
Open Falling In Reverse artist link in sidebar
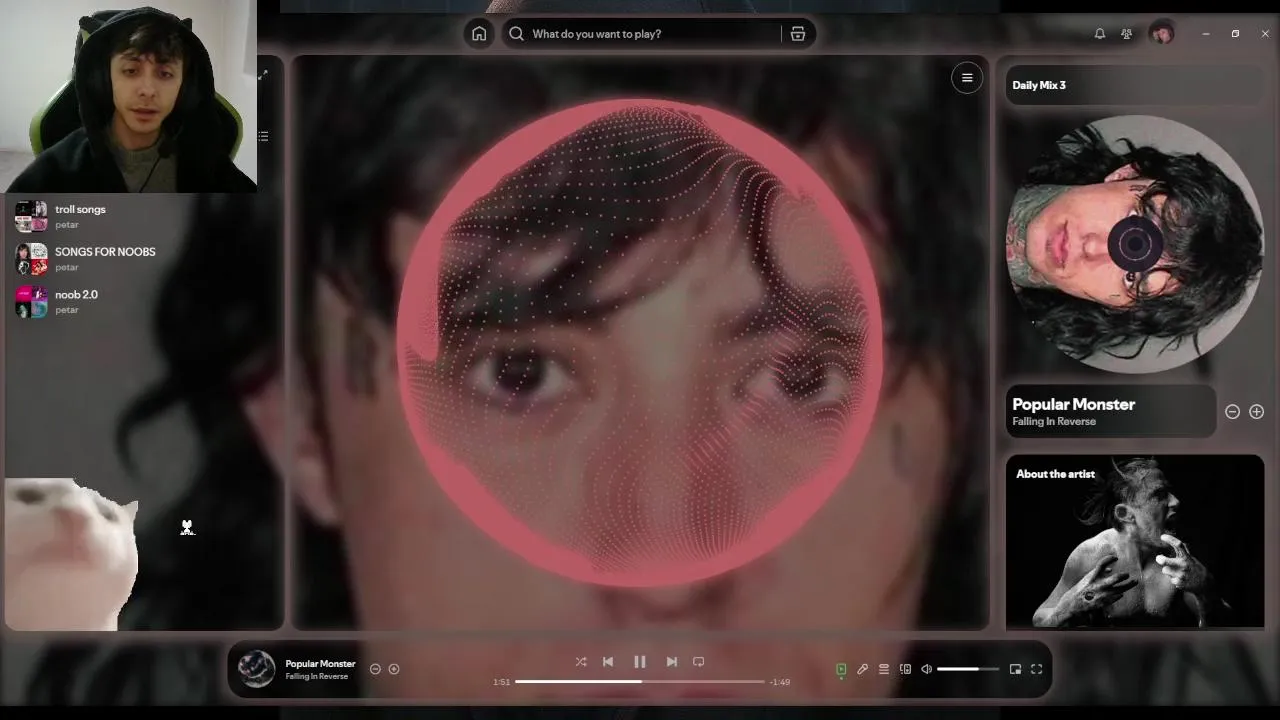1054,422
